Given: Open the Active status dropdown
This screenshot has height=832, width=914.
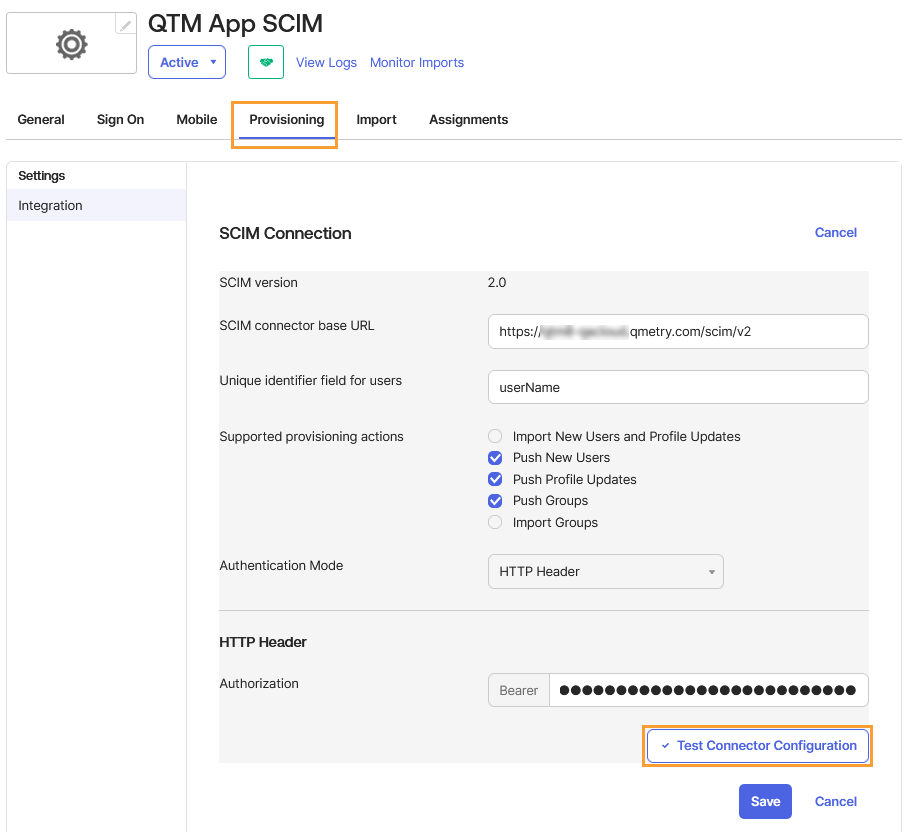Looking at the screenshot, I should (x=186, y=62).
